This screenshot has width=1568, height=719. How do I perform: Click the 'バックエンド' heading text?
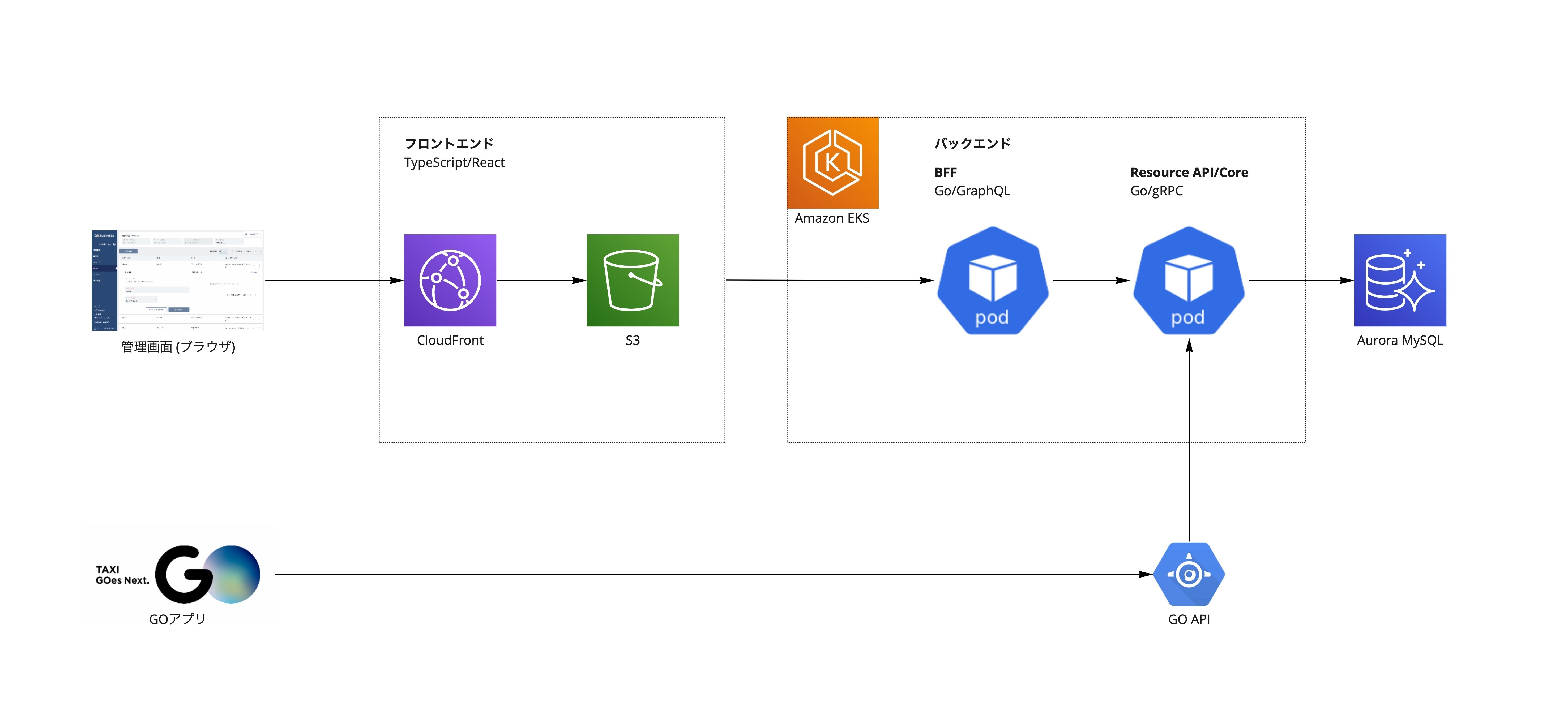pyautogui.click(x=973, y=144)
